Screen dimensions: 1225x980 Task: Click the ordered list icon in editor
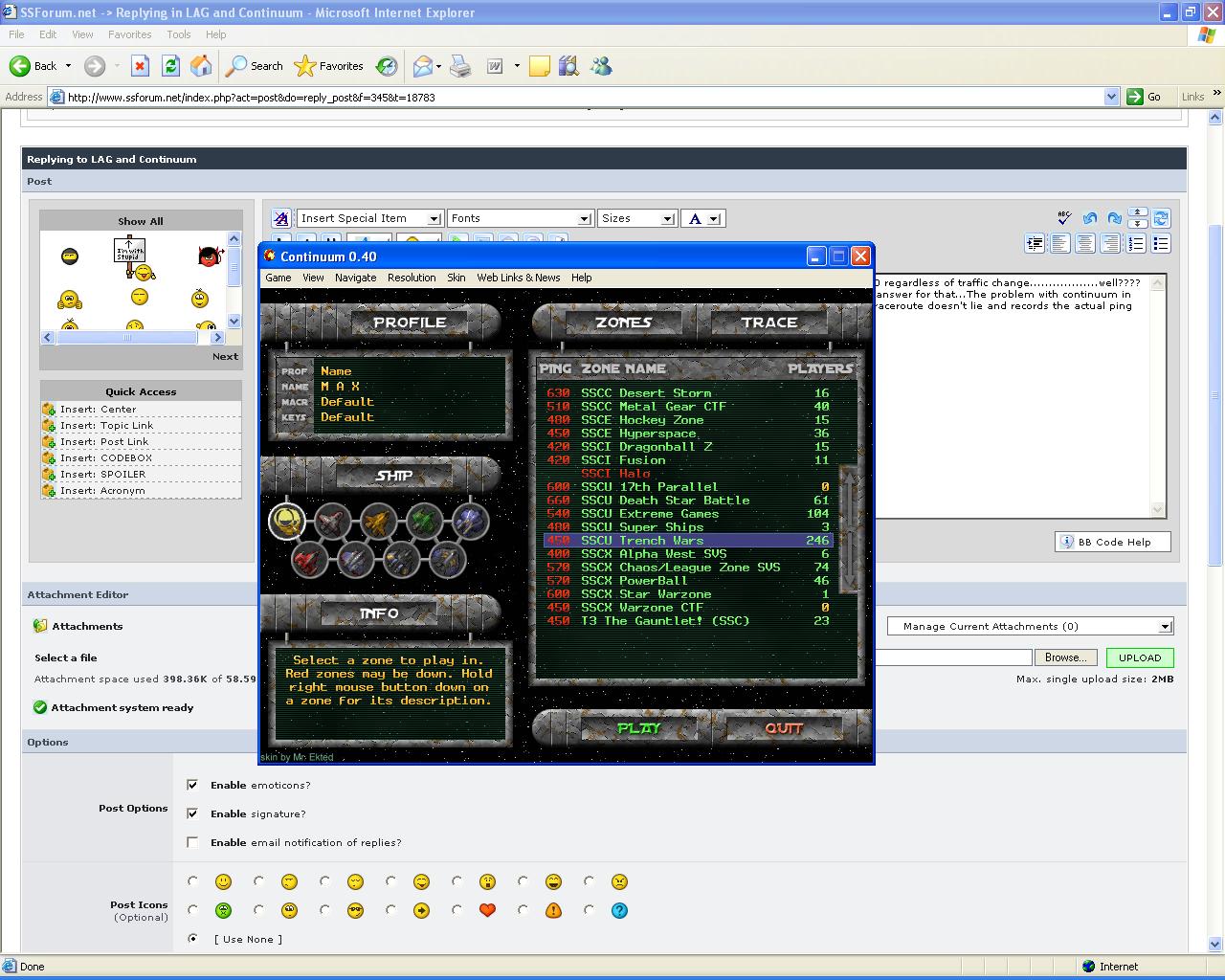coord(1136,244)
